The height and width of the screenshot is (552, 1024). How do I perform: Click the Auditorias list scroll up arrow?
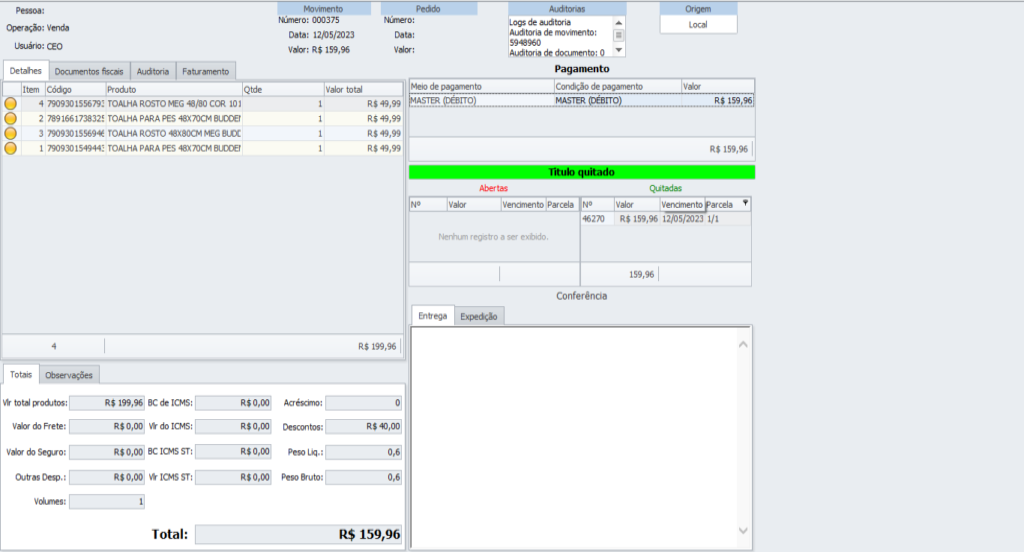[619, 22]
